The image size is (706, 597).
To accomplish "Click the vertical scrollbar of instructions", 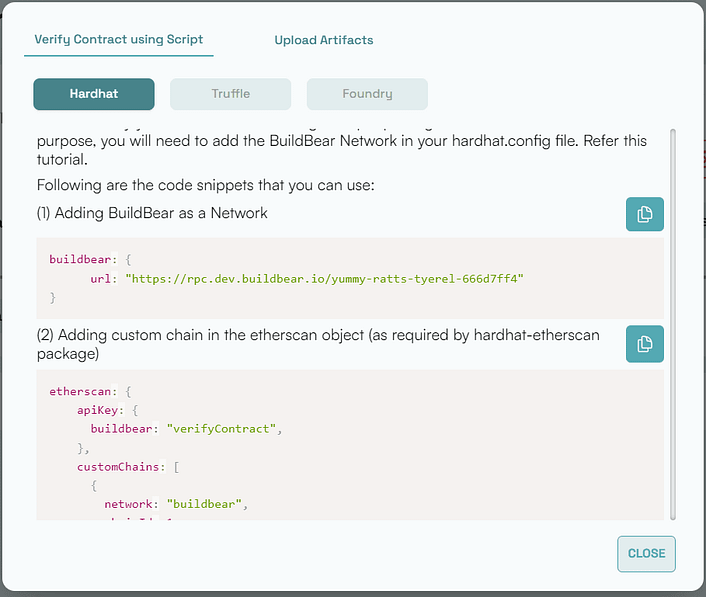I will coord(673,324).
